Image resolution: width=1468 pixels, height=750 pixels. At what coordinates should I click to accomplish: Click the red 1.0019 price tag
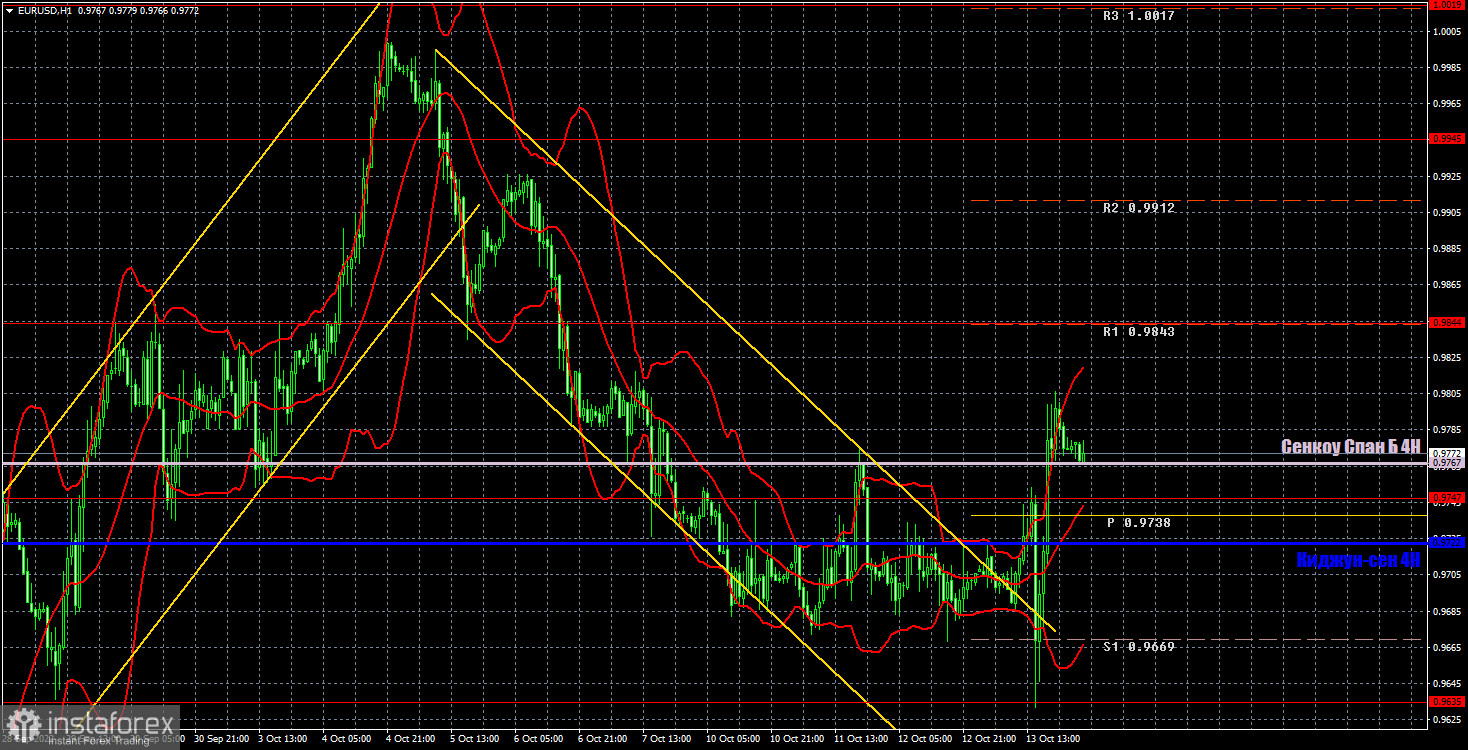[1448, 5]
